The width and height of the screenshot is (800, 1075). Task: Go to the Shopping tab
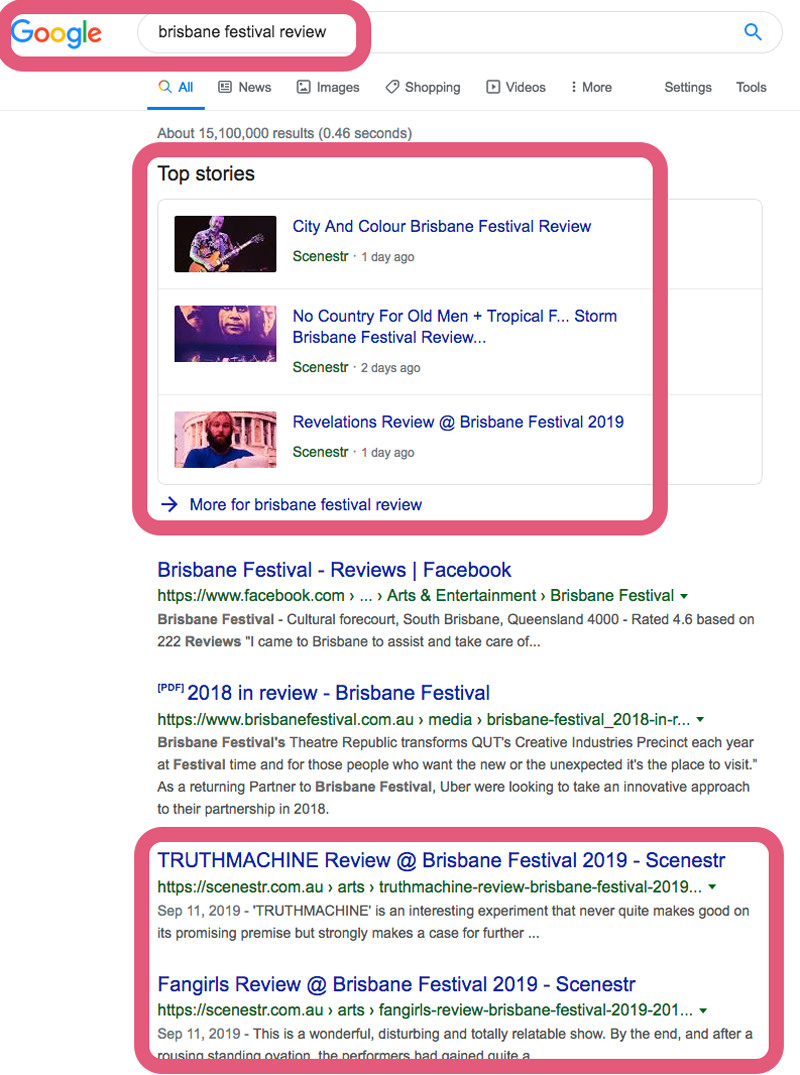[x=423, y=87]
